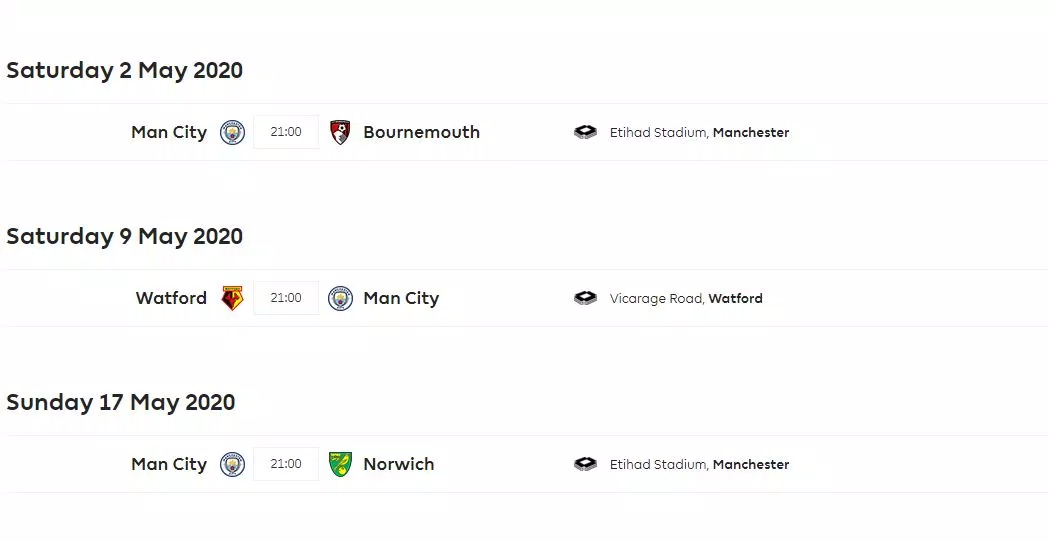
Task: Click Man City crest in Bournemouth fixture
Action: pos(232,132)
